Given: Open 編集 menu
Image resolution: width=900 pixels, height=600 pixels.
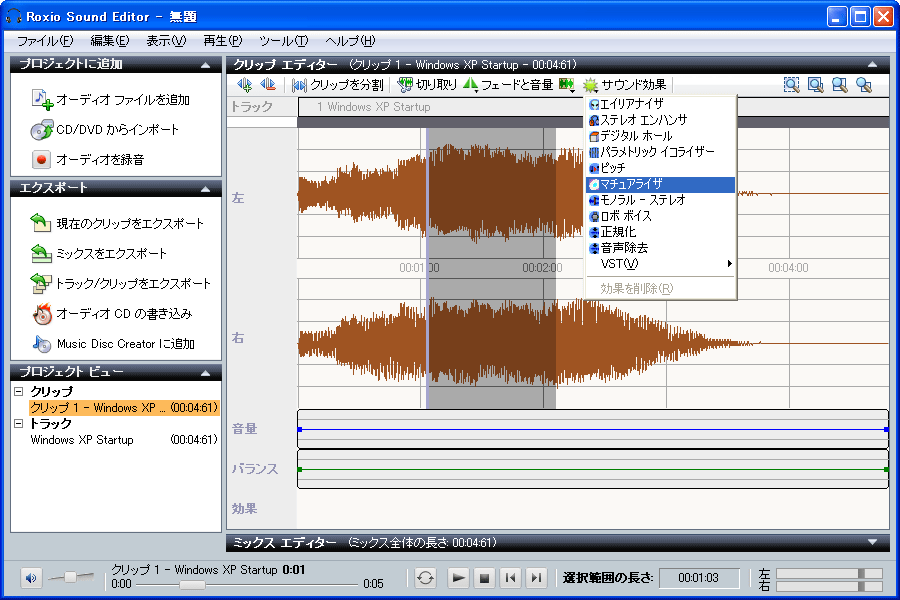Looking at the screenshot, I should (x=109, y=41).
